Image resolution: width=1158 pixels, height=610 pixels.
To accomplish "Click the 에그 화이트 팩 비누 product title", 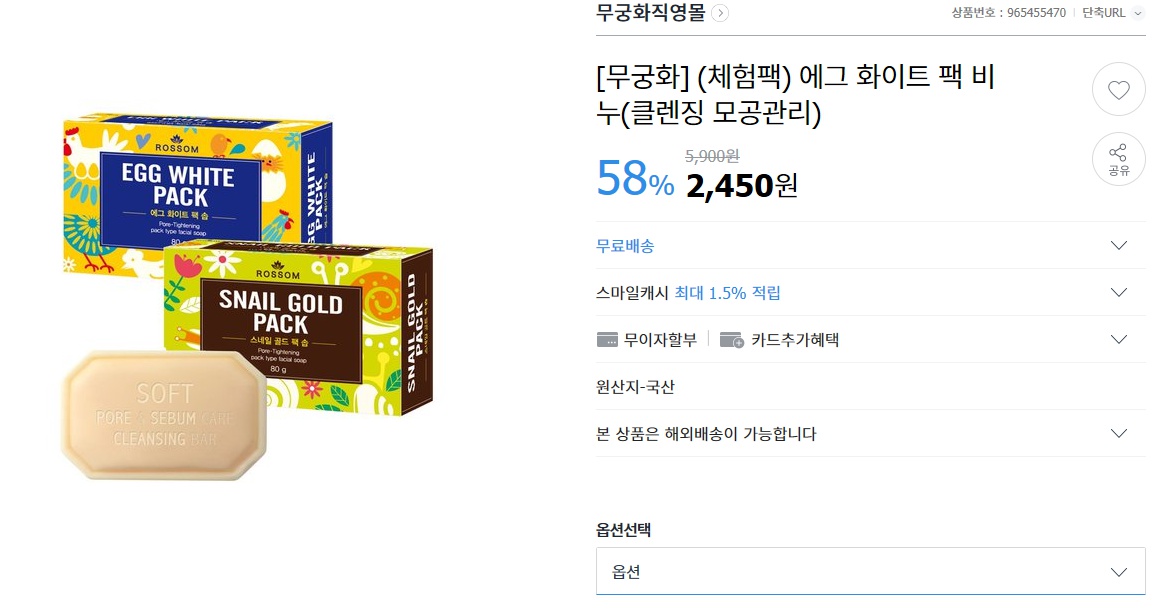I will (795, 95).
